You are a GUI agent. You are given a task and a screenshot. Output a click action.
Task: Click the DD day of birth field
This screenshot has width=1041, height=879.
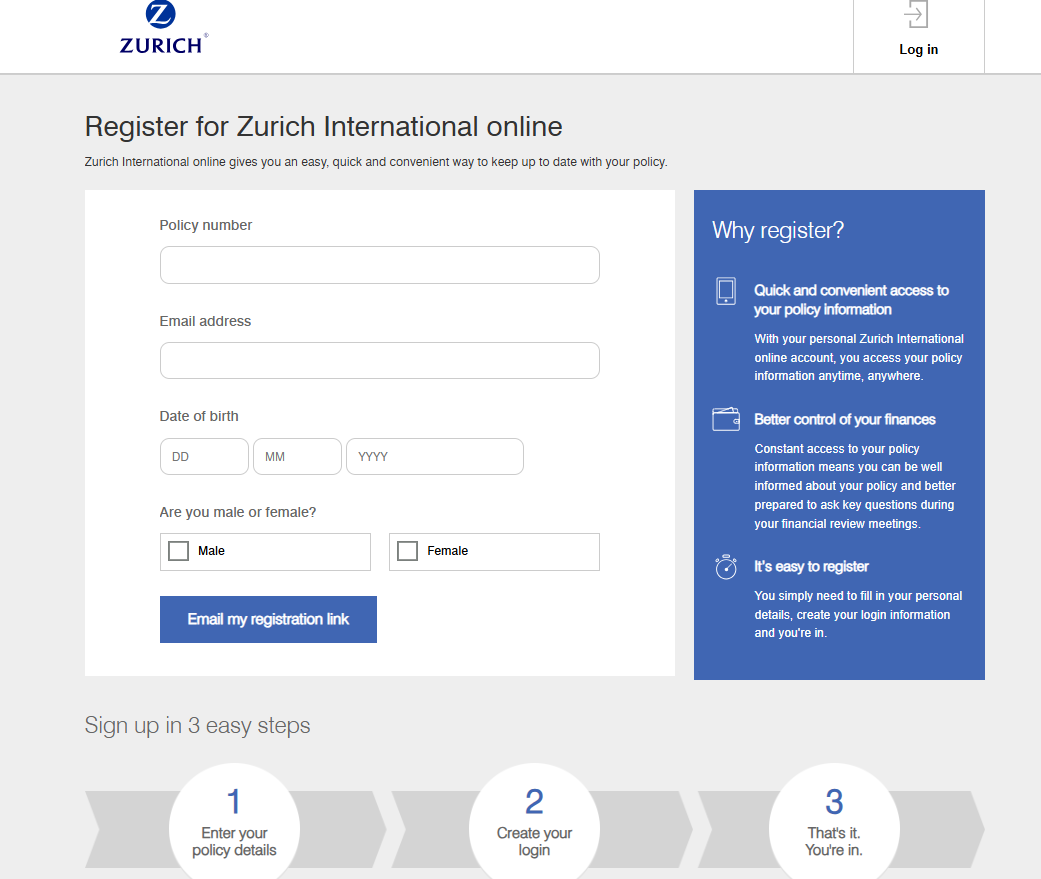[x=204, y=457]
